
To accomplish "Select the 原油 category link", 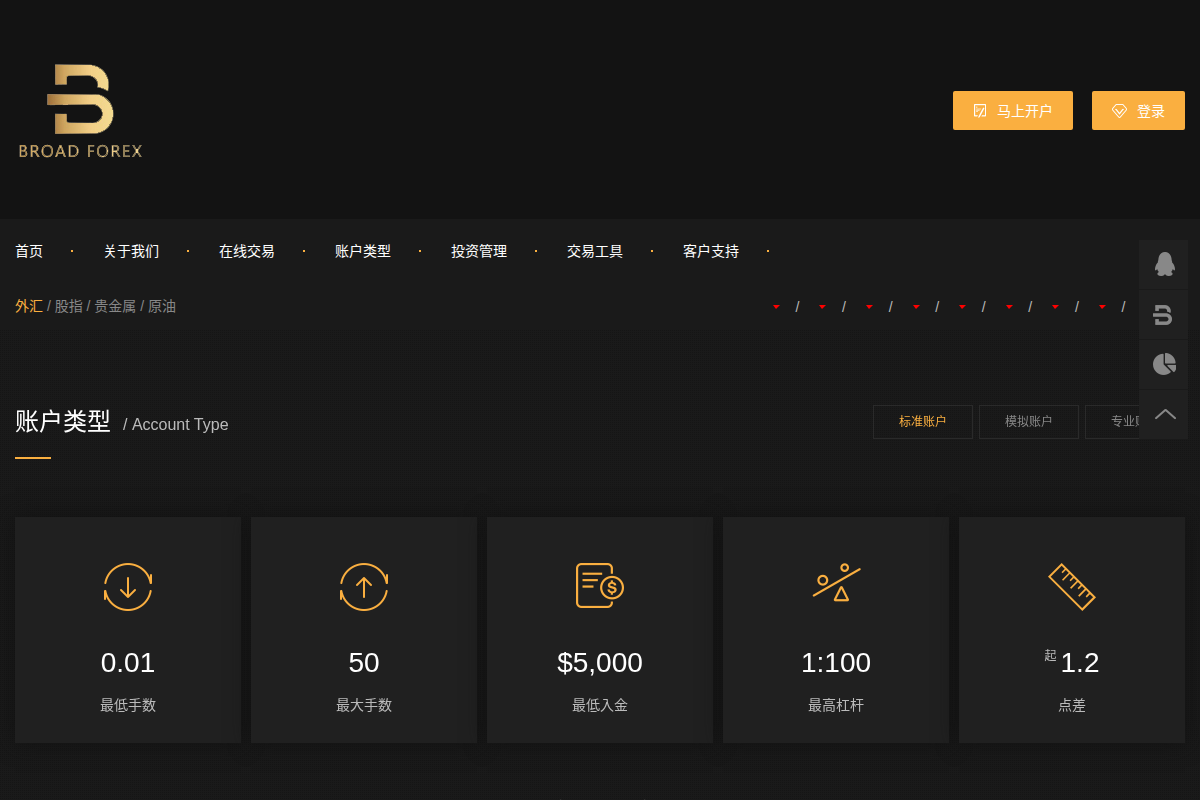I will 162,306.
